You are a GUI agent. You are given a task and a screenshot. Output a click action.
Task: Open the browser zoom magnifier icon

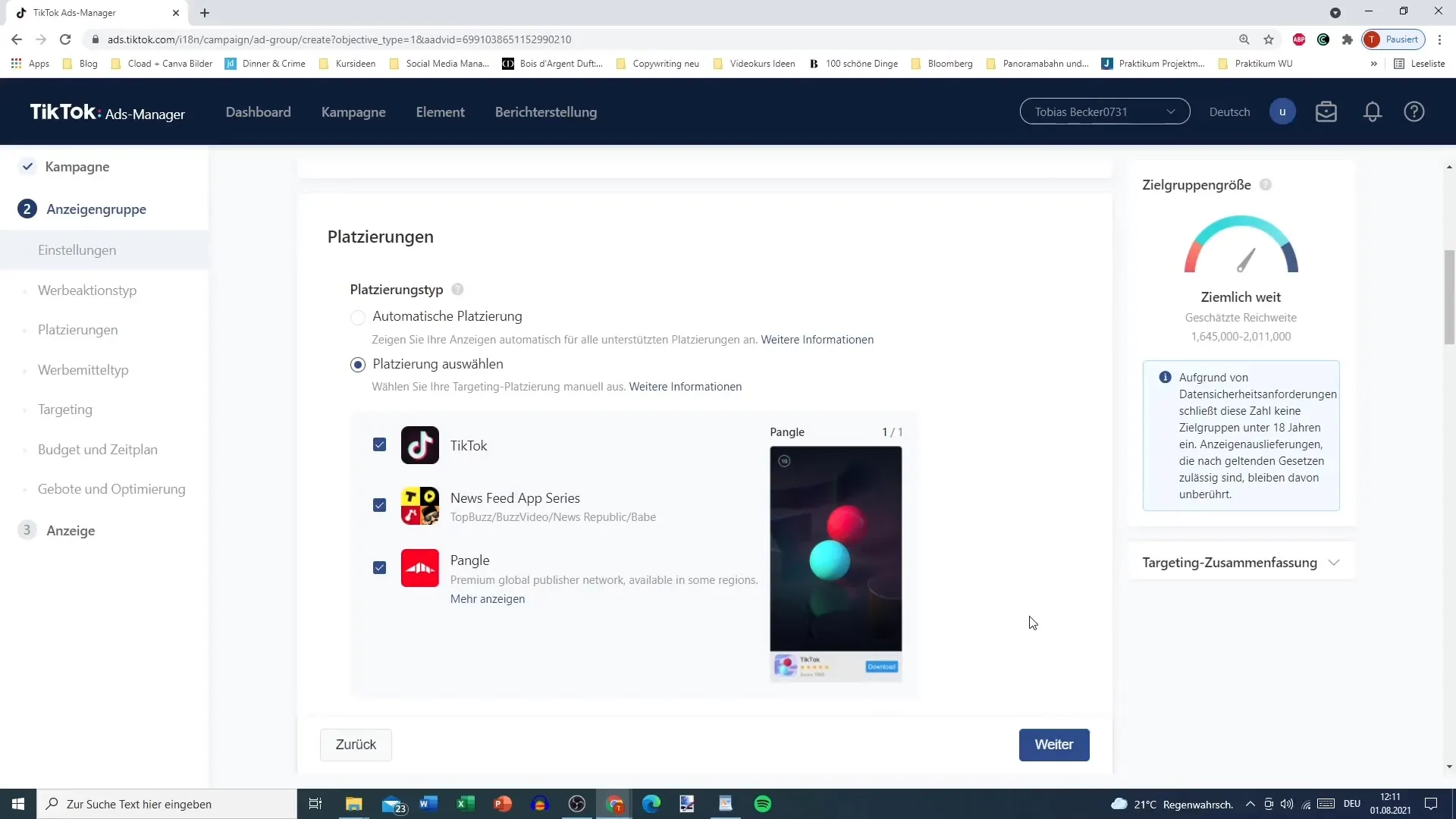coord(1244,39)
